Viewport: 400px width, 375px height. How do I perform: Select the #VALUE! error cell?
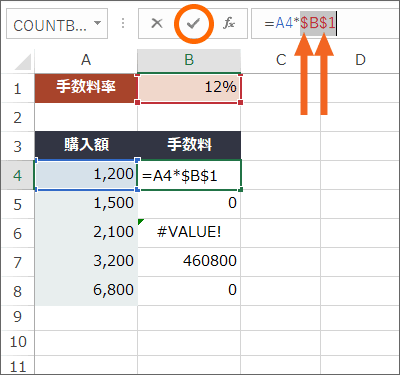(189, 232)
